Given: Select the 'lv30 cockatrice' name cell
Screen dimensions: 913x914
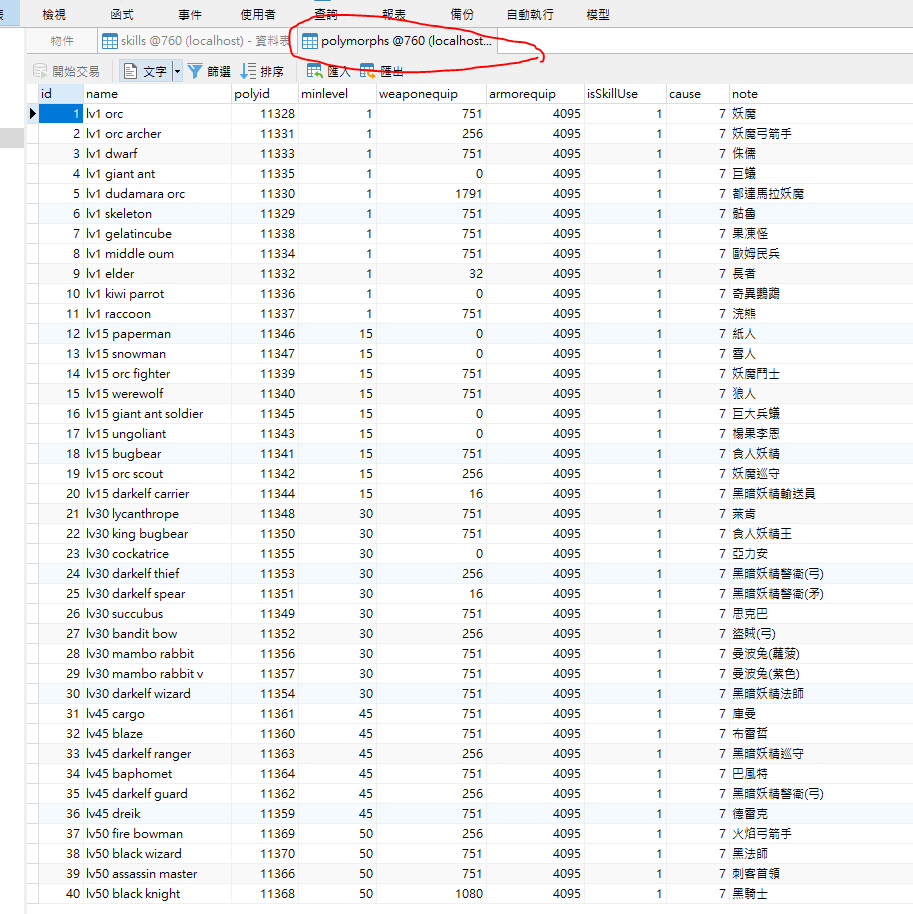Looking at the screenshot, I should pyautogui.click(x=157, y=554).
